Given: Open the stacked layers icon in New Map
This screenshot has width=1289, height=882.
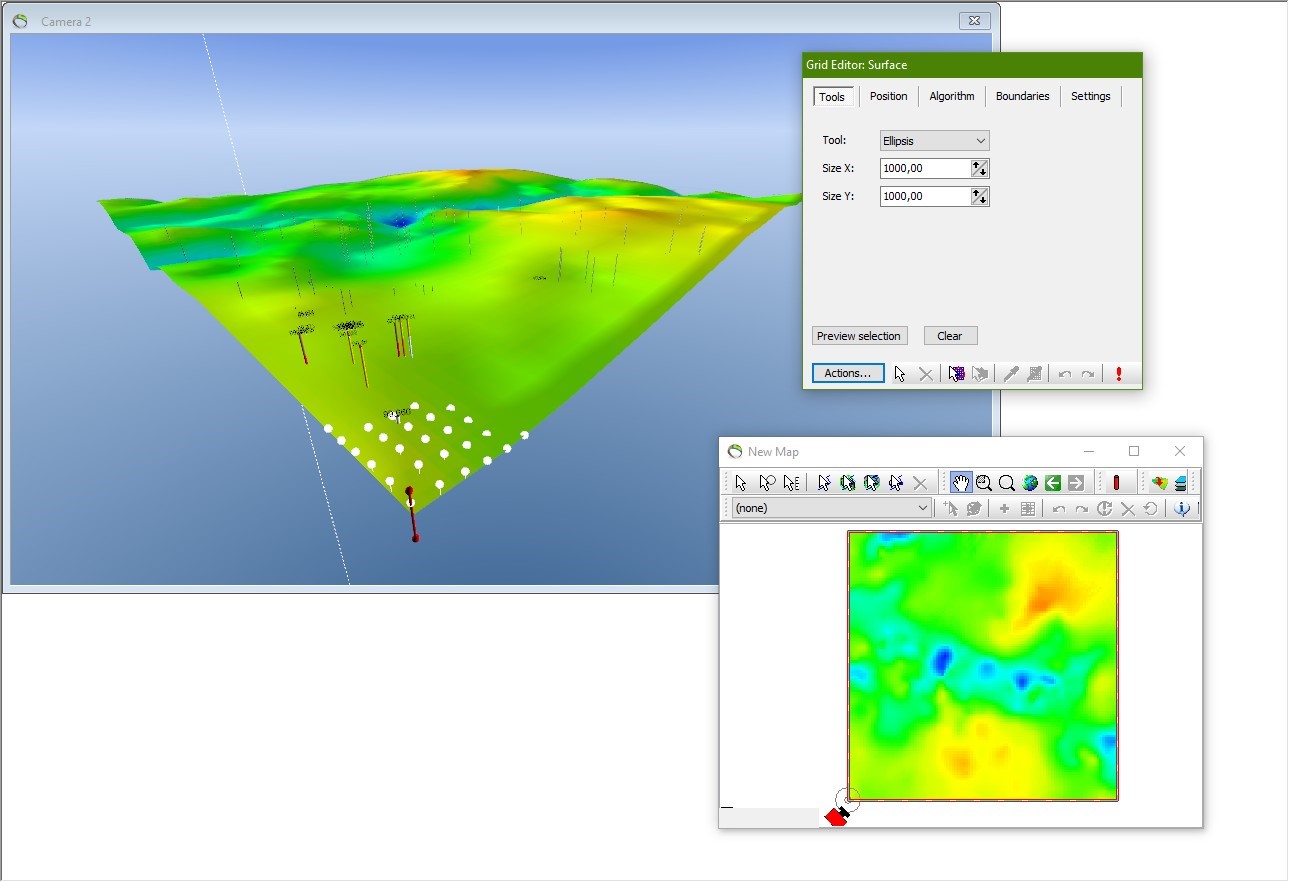Looking at the screenshot, I should click(1181, 483).
